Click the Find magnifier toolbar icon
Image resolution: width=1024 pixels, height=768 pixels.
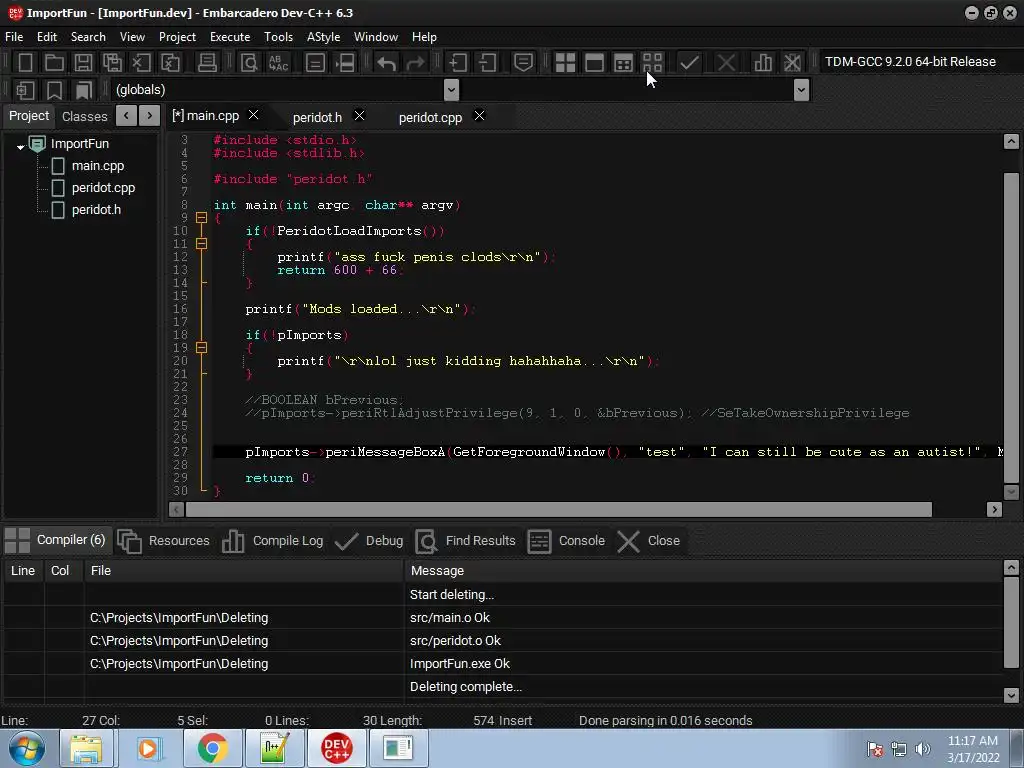coord(249,62)
